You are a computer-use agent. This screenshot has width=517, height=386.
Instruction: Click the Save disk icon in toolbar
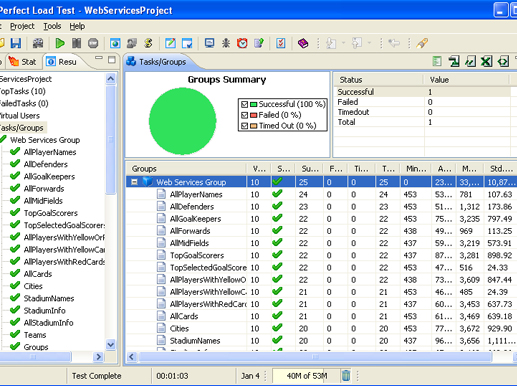point(16,43)
